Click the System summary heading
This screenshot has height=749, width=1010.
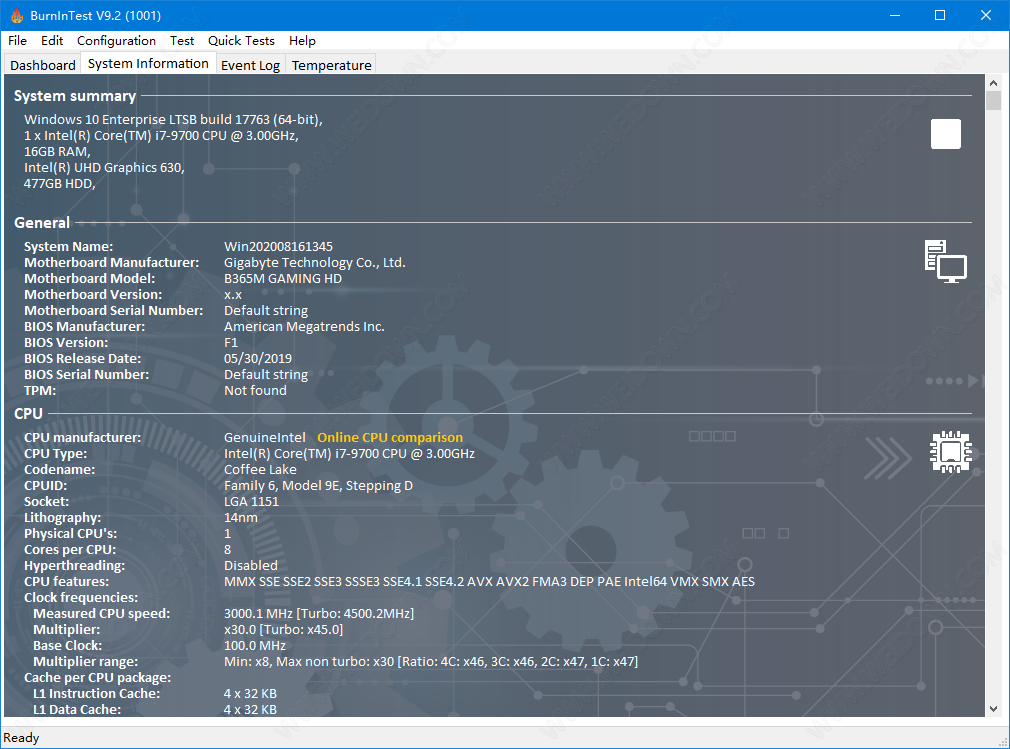pos(75,96)
